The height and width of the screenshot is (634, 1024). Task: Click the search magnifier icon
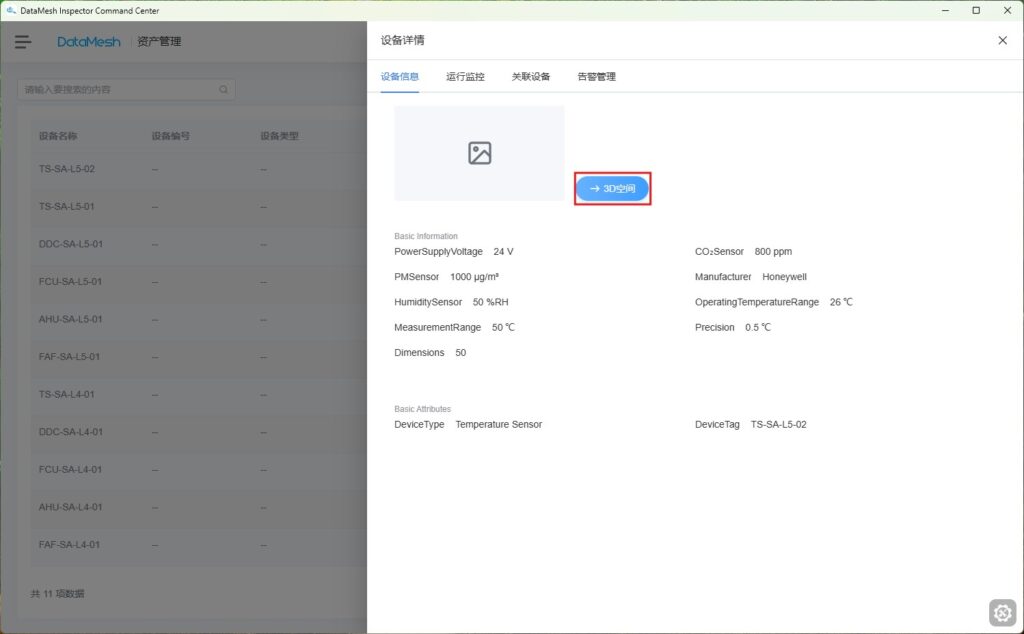click(x=223, y=90)
